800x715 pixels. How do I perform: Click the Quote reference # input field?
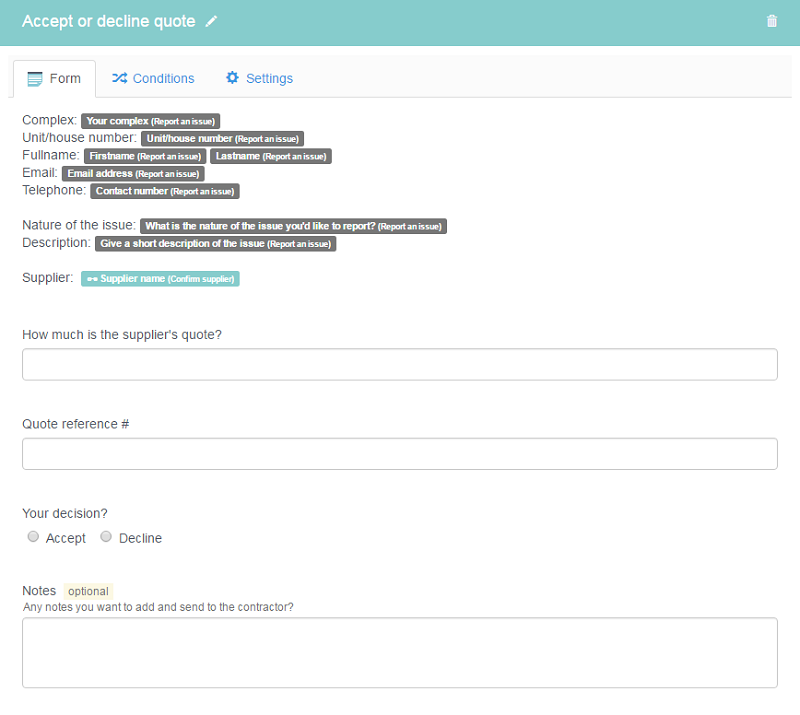(400, 454)
